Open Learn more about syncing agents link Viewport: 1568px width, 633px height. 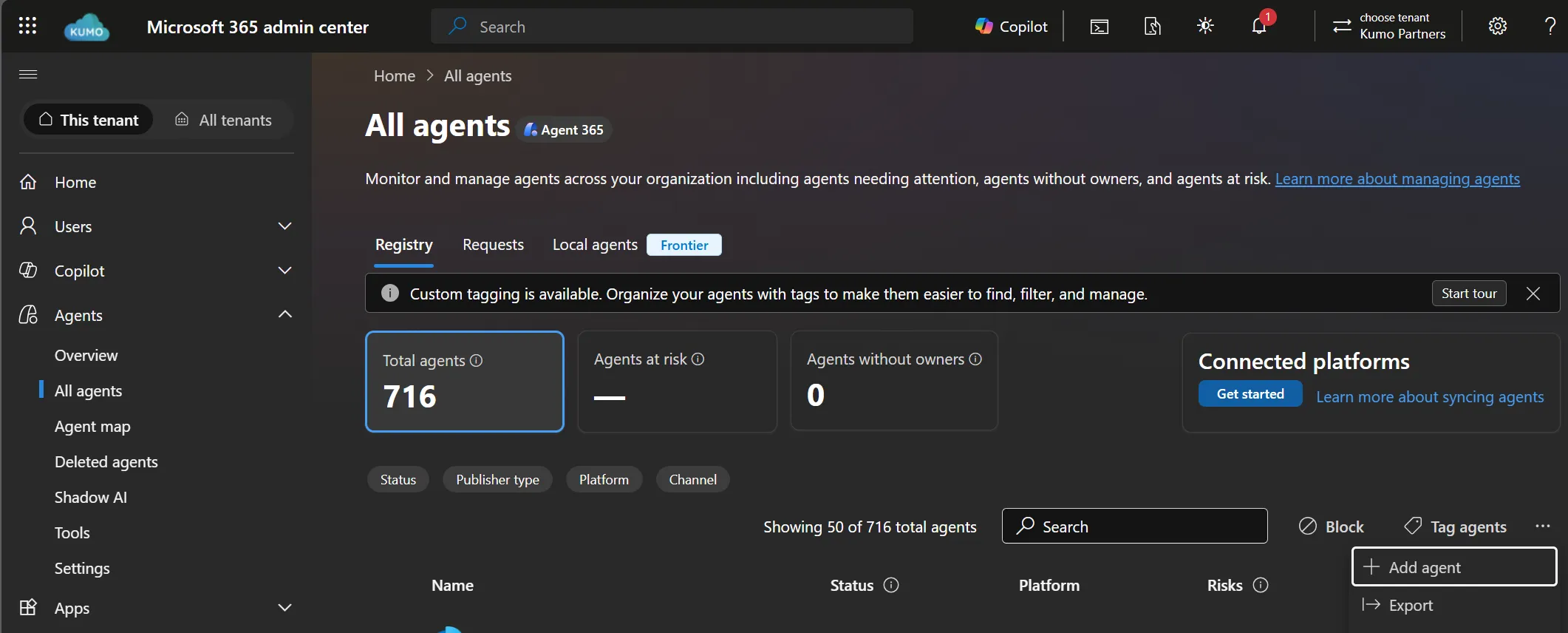click(1430, 397)
